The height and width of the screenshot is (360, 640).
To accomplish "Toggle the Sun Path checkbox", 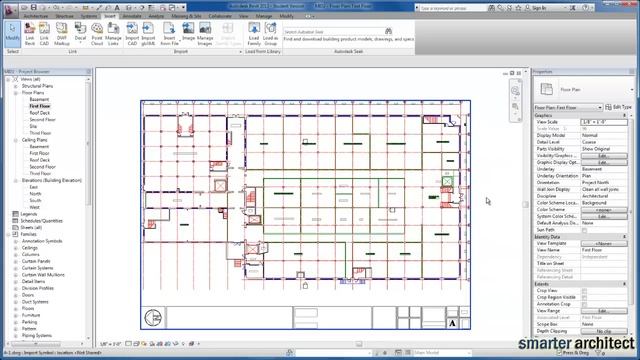I will 584,230.
